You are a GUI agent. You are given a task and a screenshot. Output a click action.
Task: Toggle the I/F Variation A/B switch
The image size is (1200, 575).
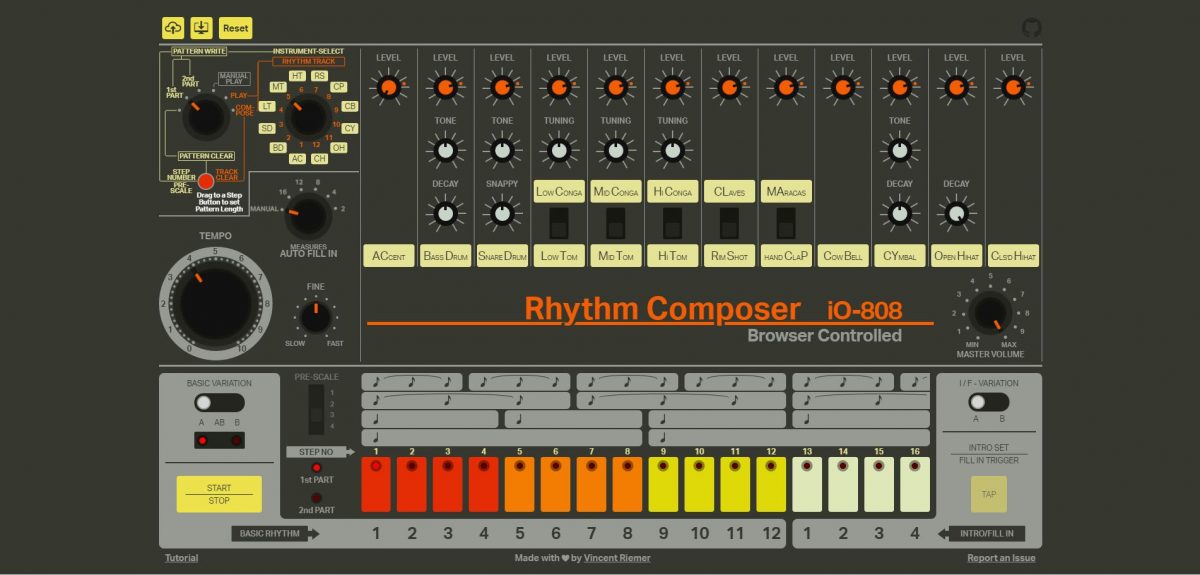988,402
